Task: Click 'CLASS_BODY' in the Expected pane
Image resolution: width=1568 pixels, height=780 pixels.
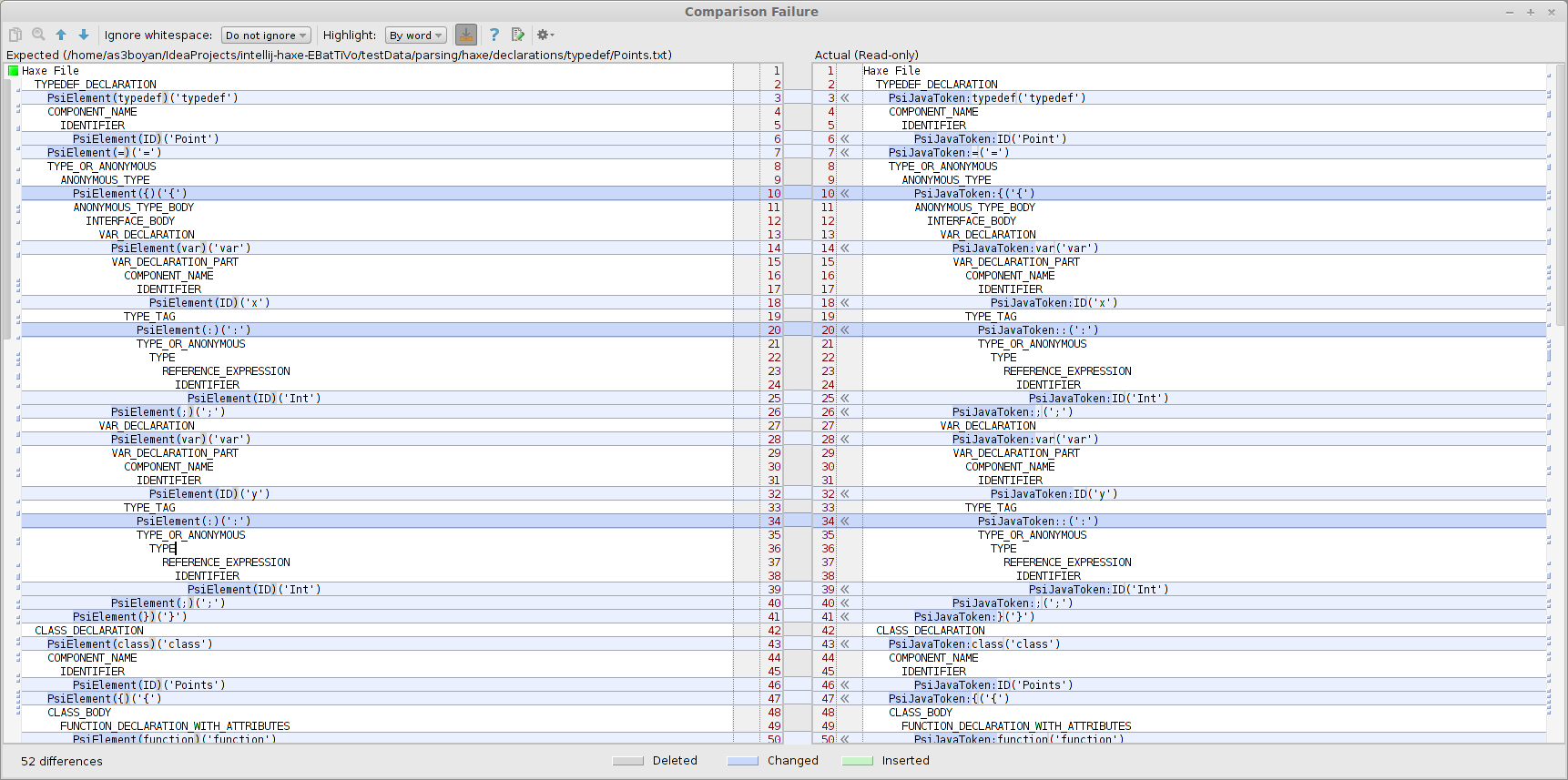Action: (x=79, y=713)
